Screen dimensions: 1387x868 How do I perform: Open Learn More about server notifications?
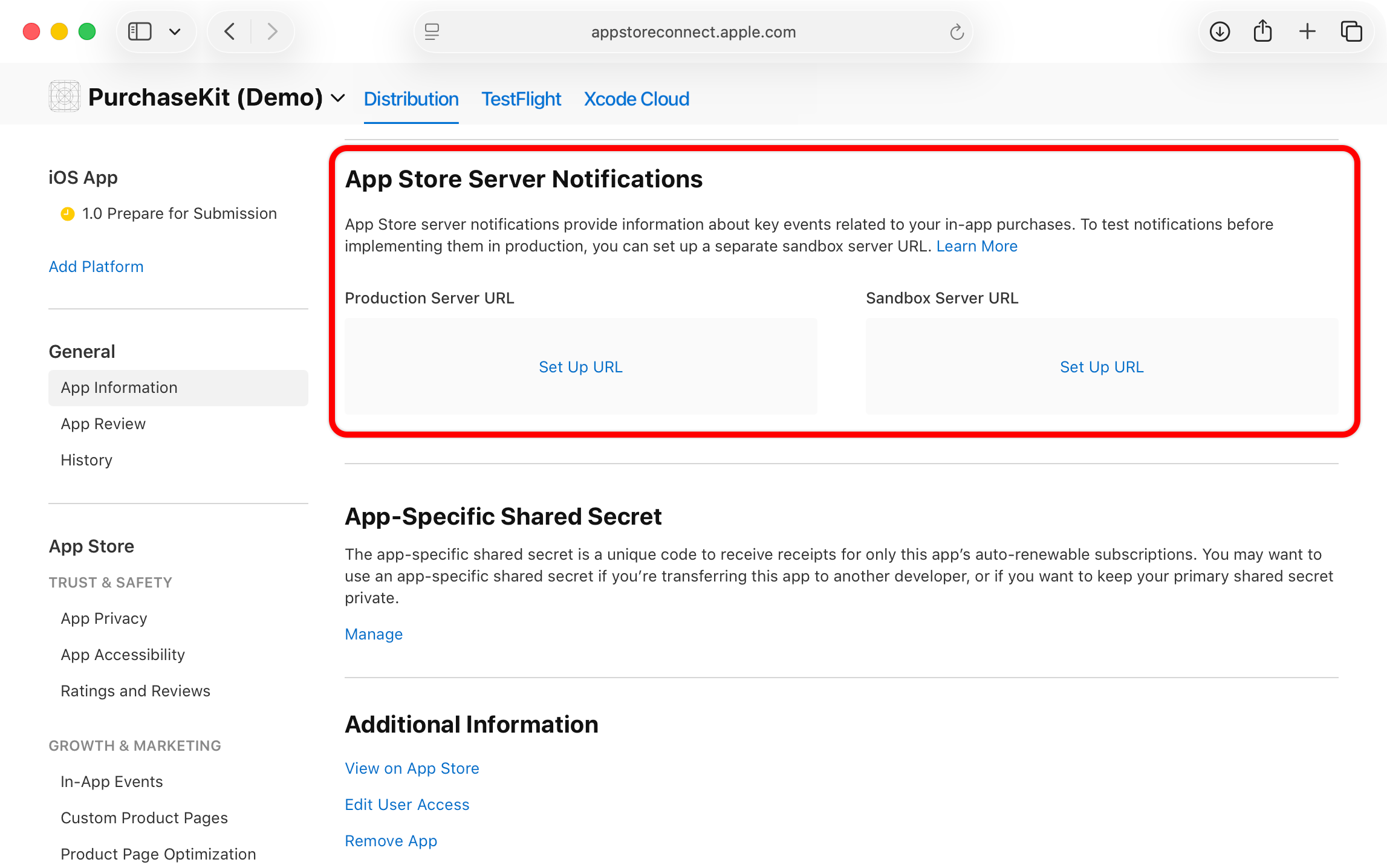pyautogui.click(x=976, y=246)
